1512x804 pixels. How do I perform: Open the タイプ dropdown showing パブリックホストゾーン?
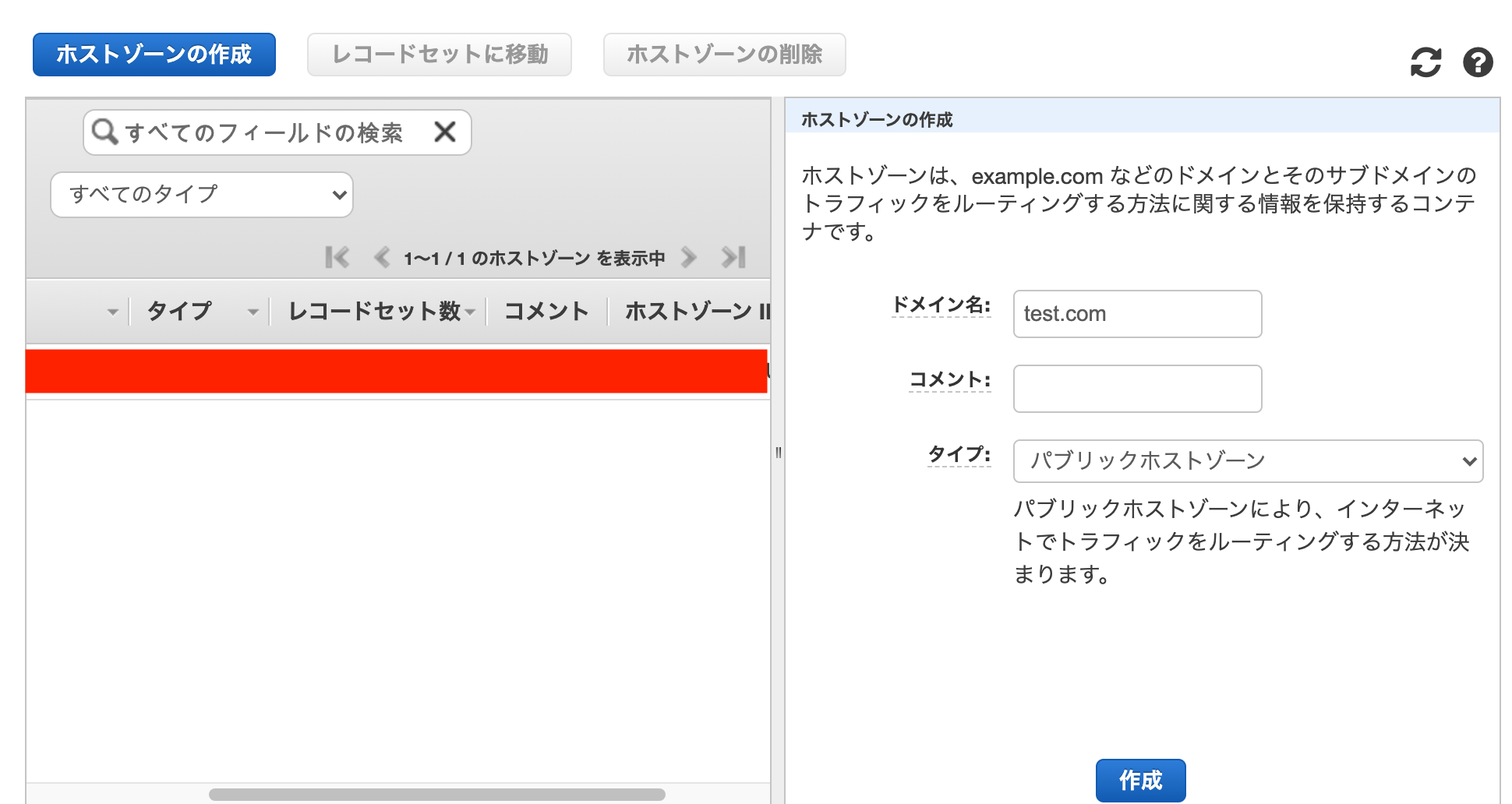(1247, 460)
